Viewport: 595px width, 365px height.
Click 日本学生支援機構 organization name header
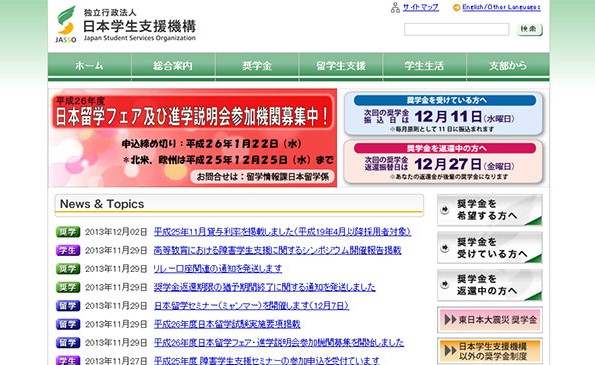pyautogui.click(x=139, y=26)
